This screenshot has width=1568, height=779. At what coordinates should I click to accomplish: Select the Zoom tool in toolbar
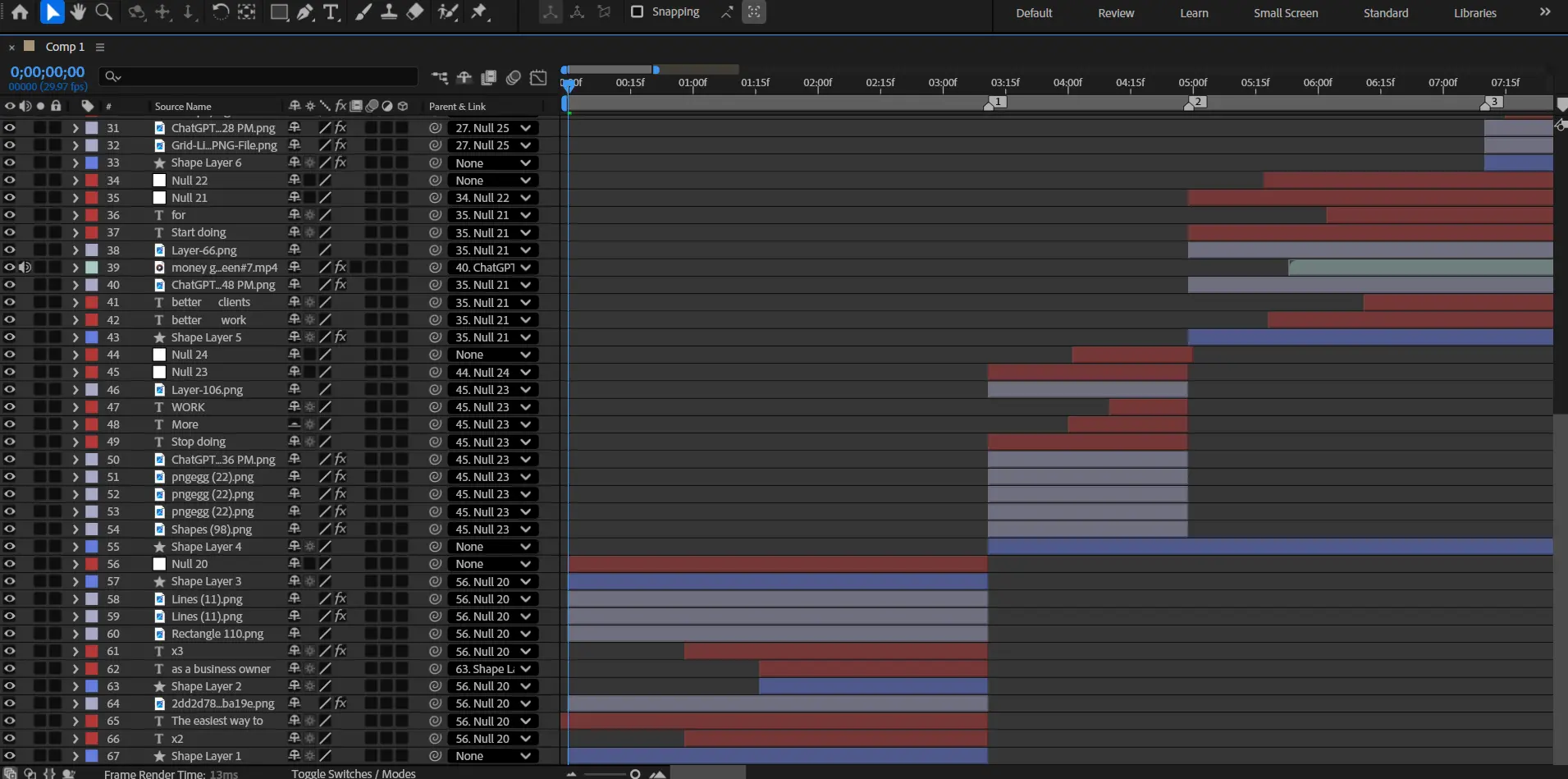104,12
